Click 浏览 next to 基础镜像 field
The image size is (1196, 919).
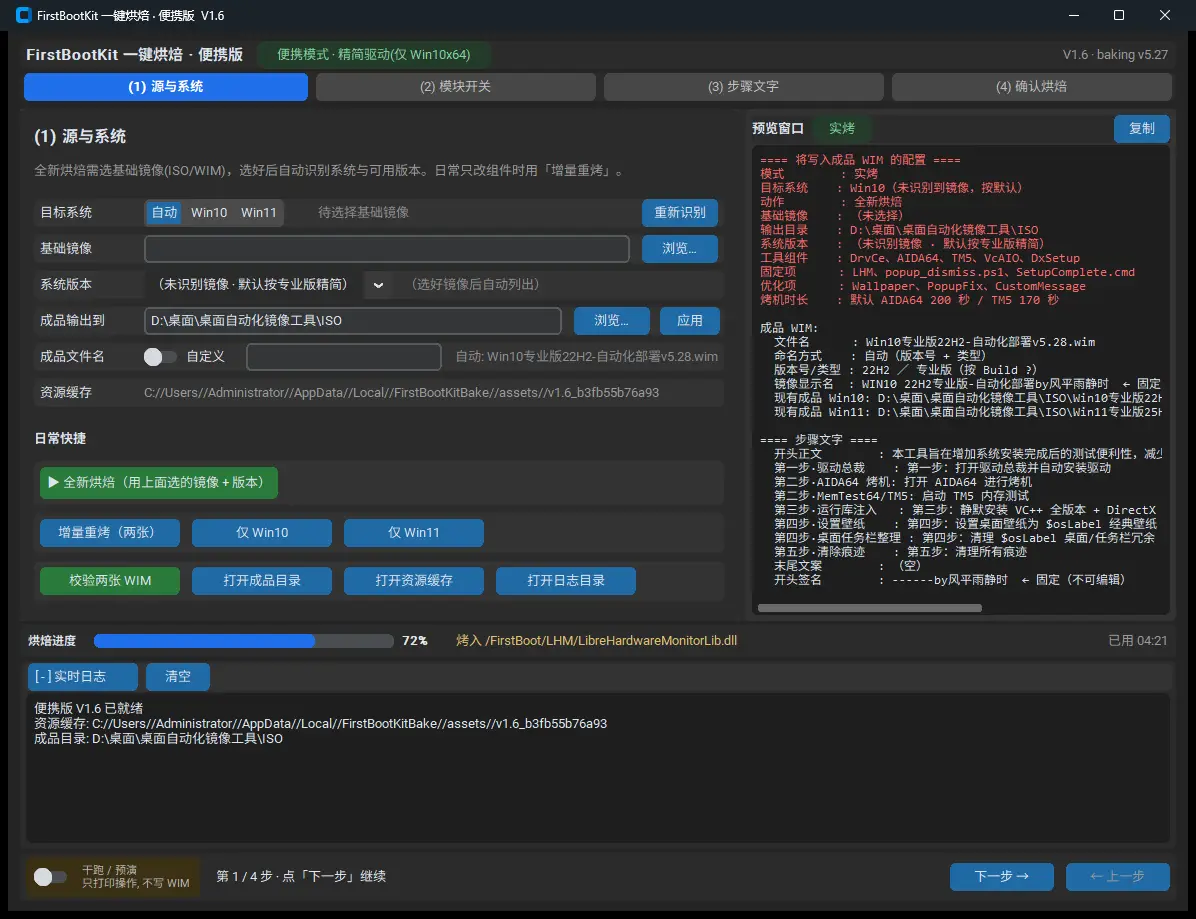[x=680, y=249]
